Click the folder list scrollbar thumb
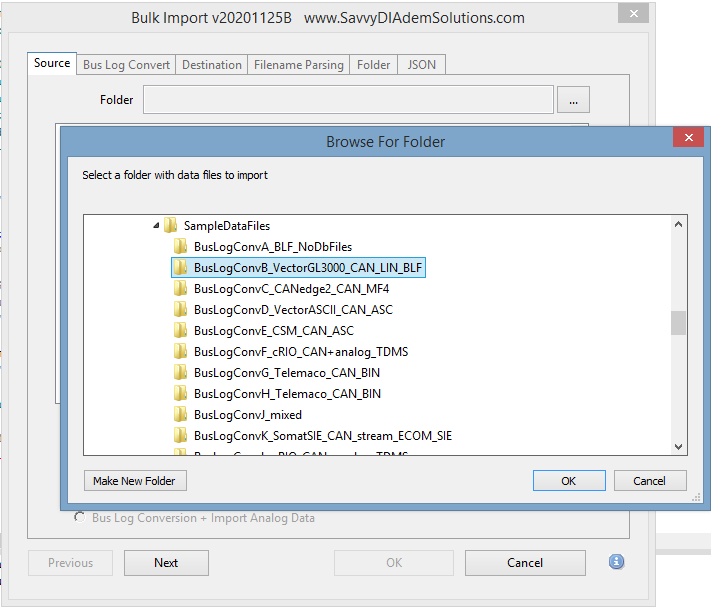 click(x=678, y=323)
